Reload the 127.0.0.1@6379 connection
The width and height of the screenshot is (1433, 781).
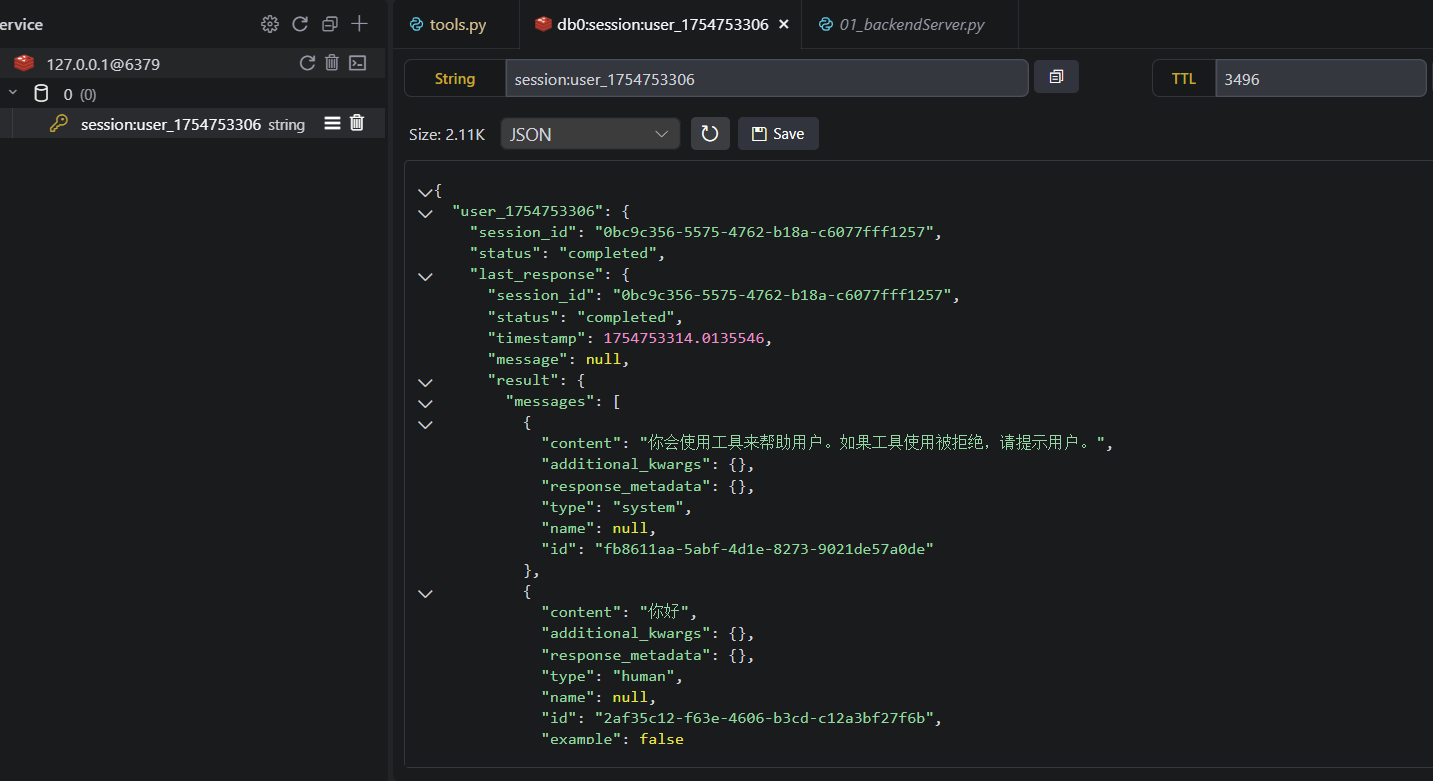tap(308, 63)
